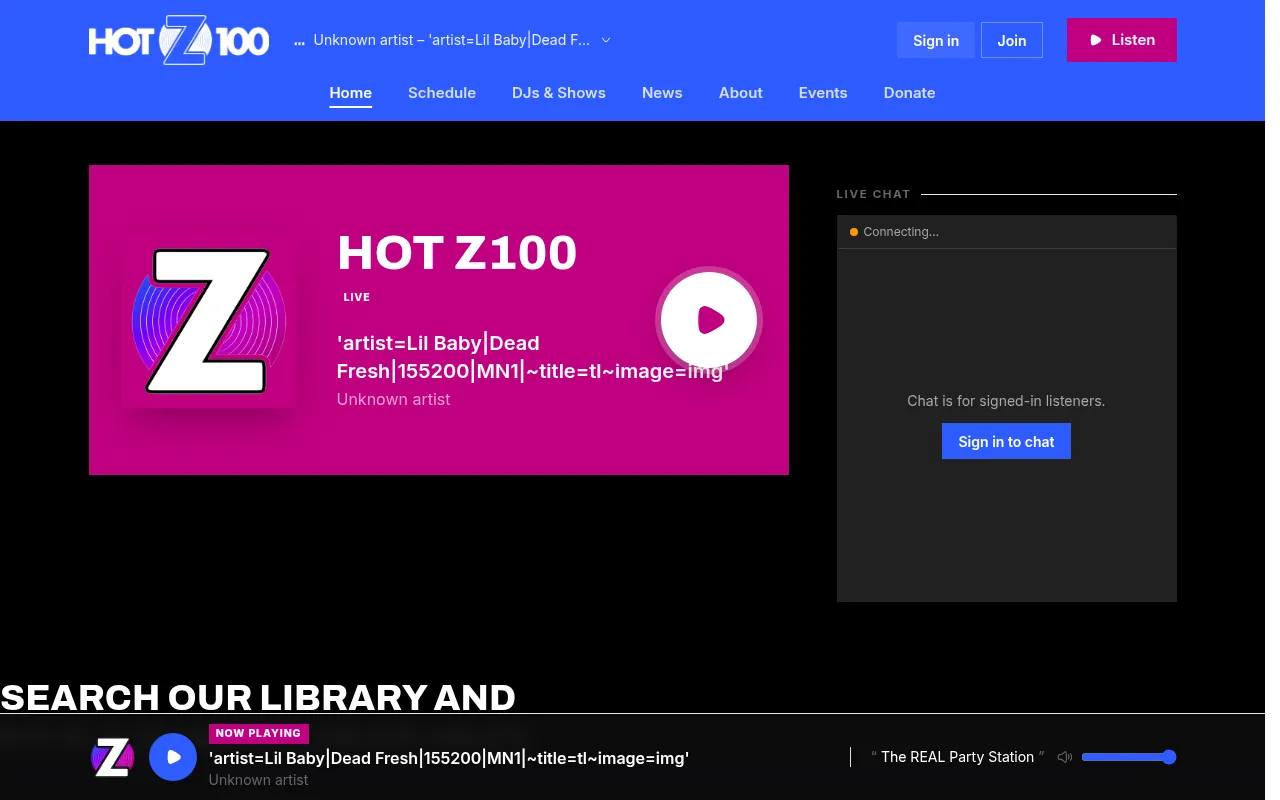Go to the Donate page

[x=910, y=93]
